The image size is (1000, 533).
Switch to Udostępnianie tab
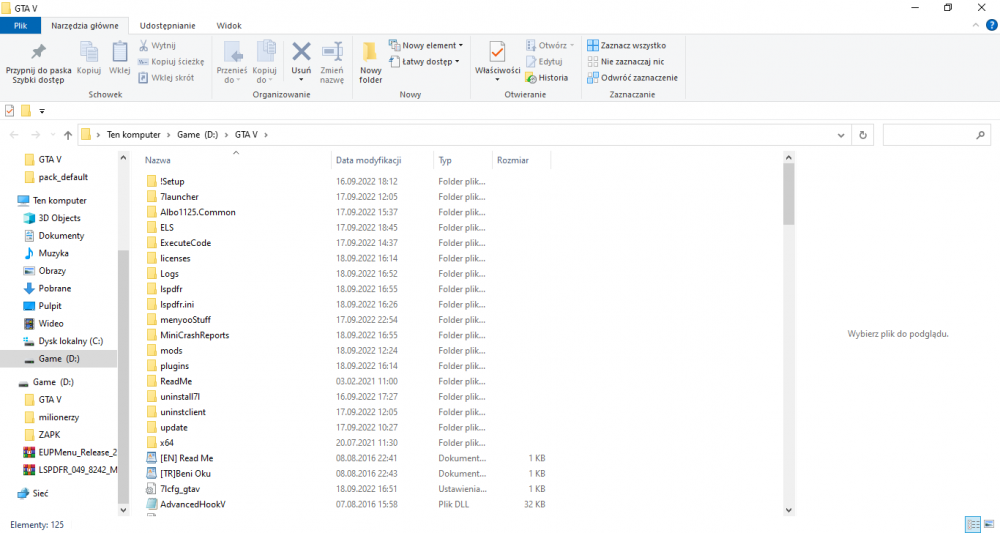point(168,26)
